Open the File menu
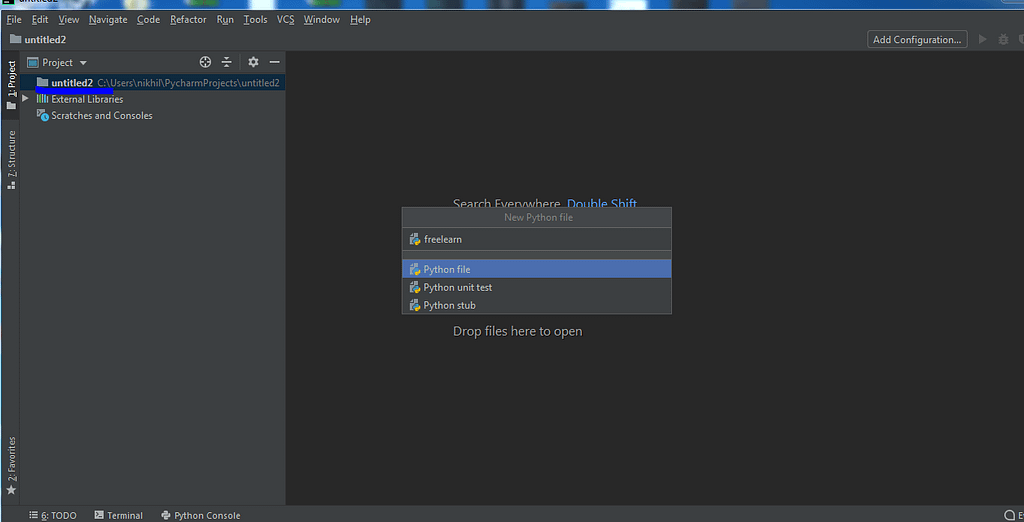The width and height of the screenshot is (1024, 522). click(x=14, y=20)
